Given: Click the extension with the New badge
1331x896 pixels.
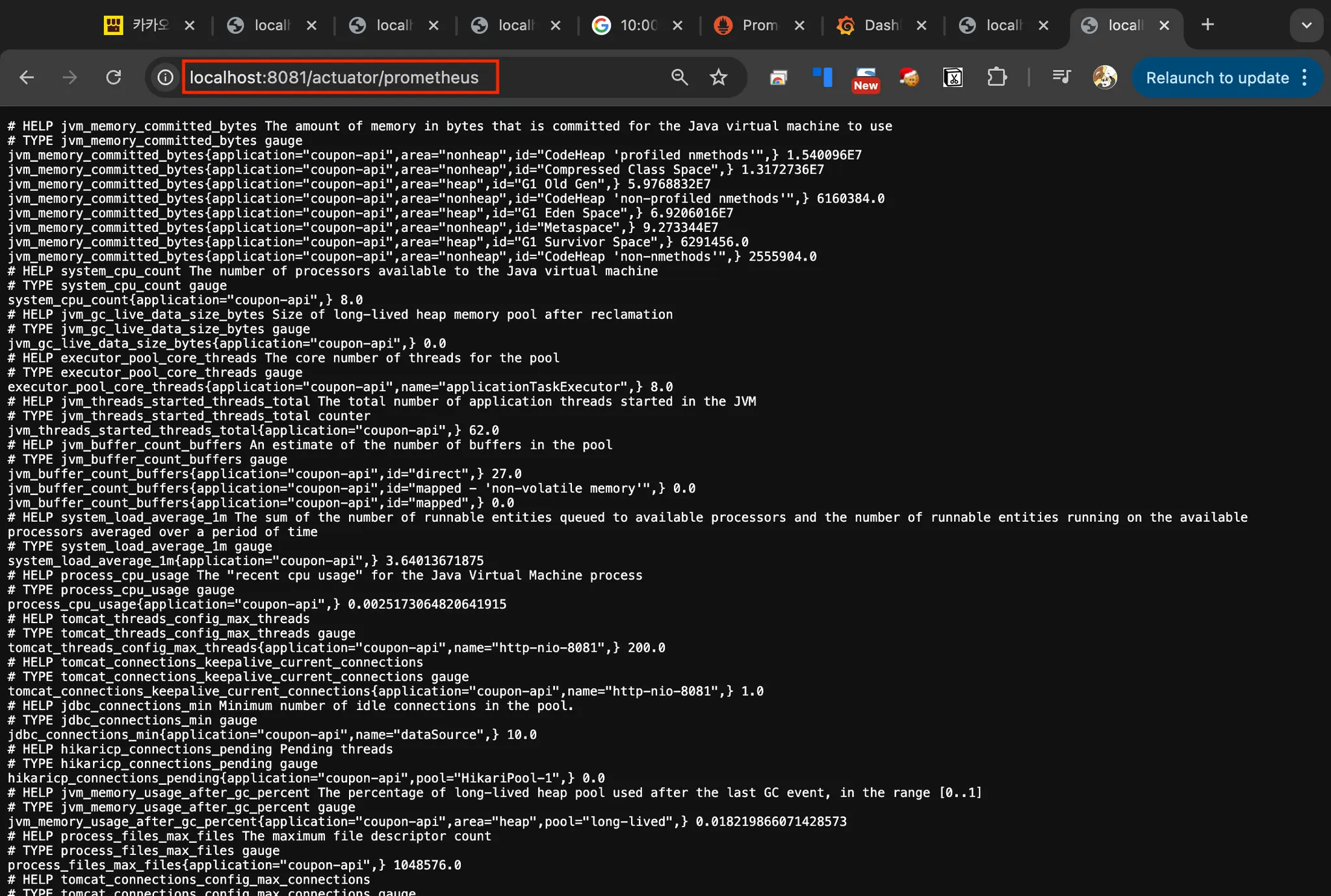Looking at the screenshot, I should point(866,79).
